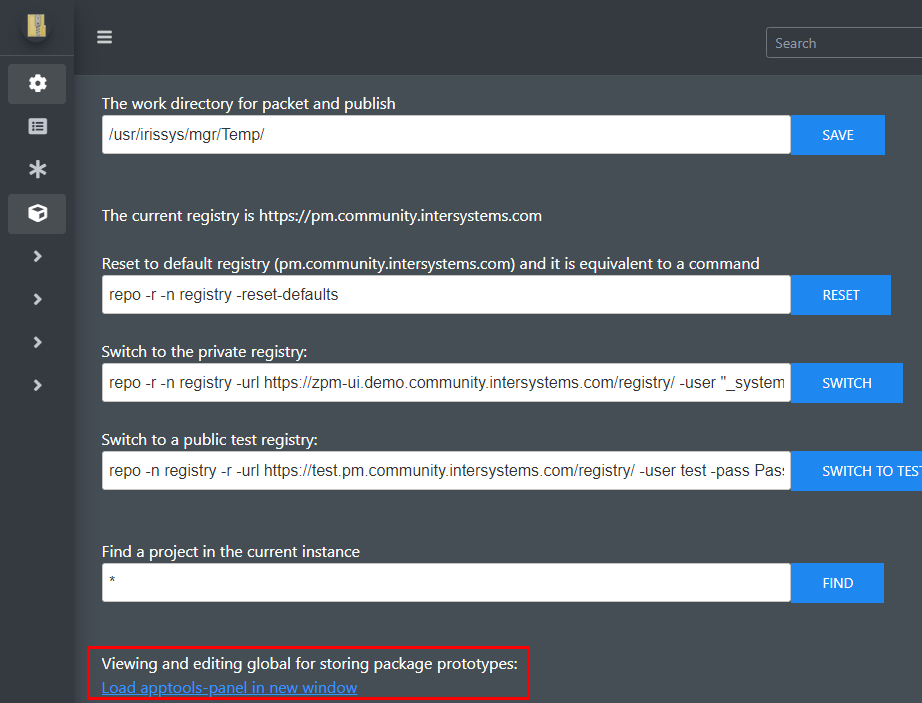Expand the bottom chevron in the sidebar

pyautogui.click(x=37, y=385)
